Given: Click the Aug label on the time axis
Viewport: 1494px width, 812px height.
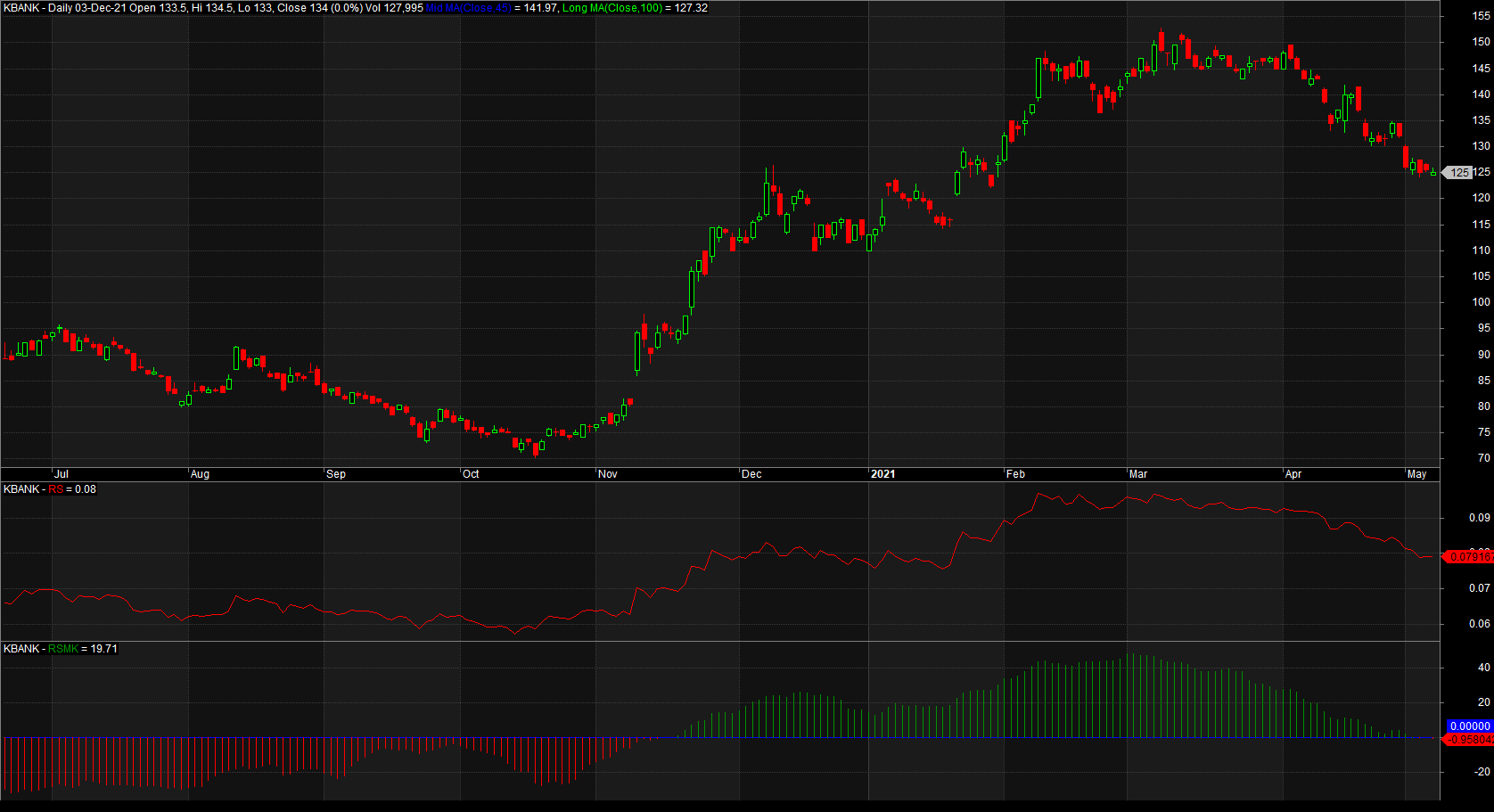Looking at the screenshot, I should pos(200,474).
